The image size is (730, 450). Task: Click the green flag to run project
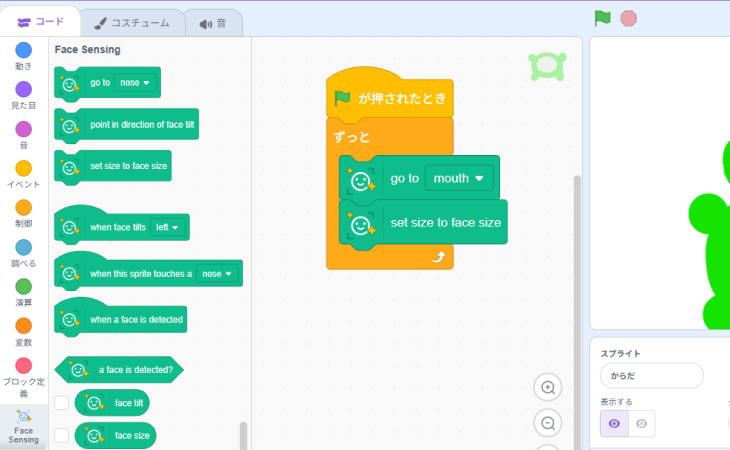602,18
